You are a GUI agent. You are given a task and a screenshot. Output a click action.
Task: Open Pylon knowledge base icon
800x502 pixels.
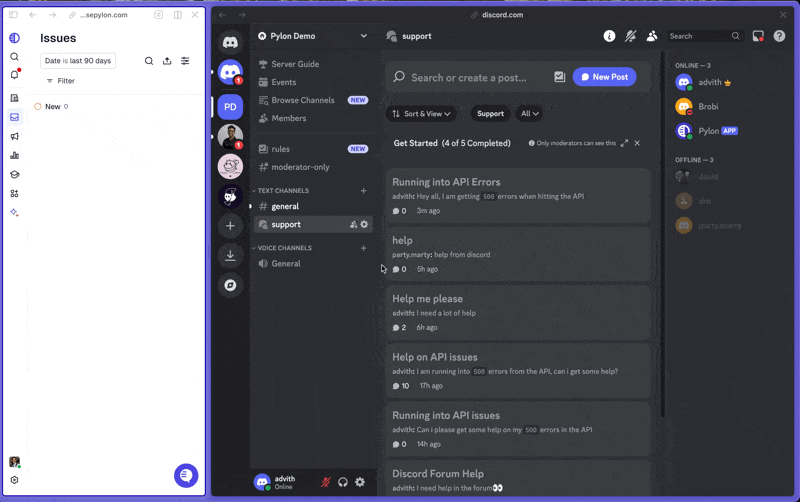pyautogui.click(x=14, y=174)
